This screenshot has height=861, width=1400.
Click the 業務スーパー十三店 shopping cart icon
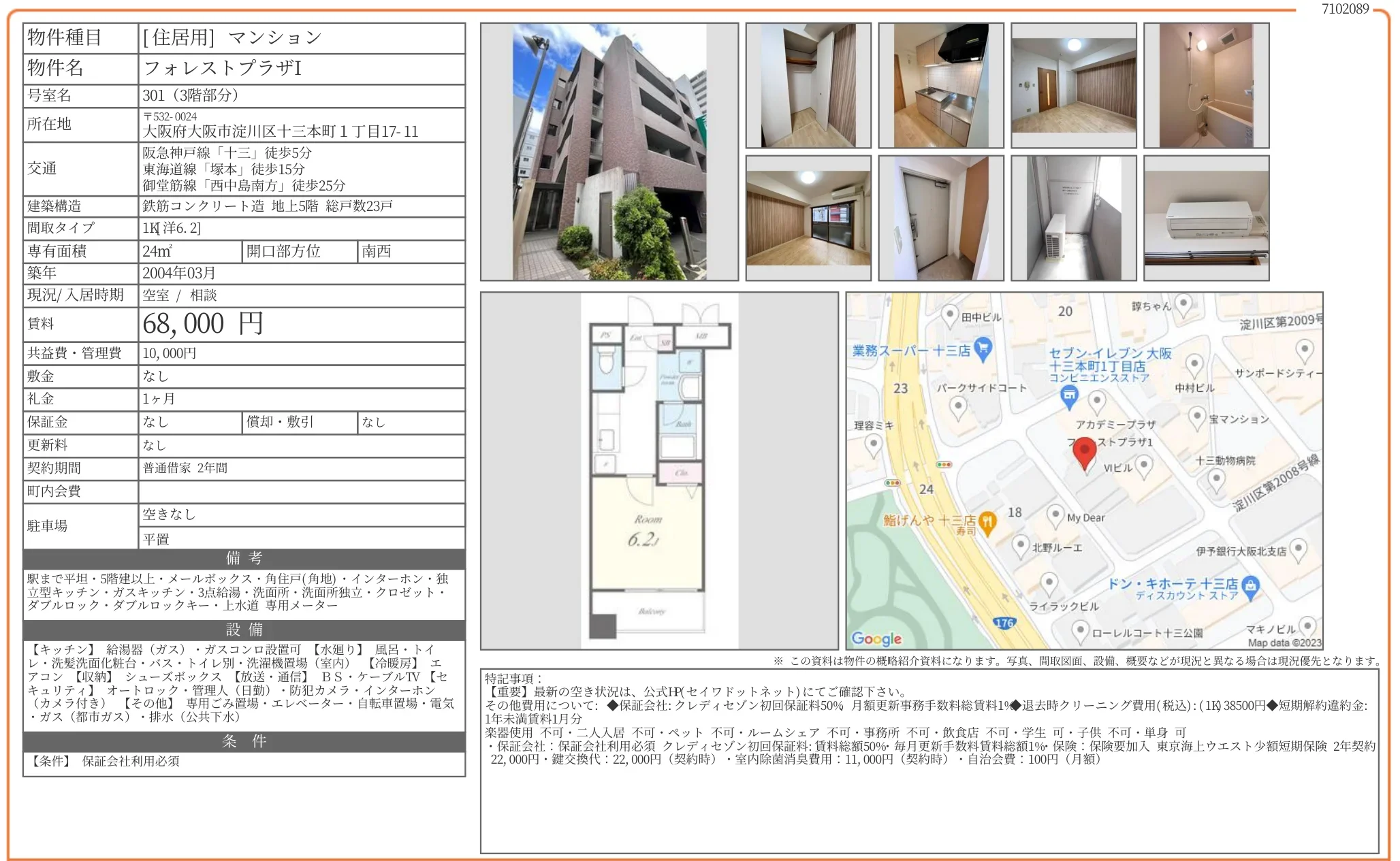983,350
